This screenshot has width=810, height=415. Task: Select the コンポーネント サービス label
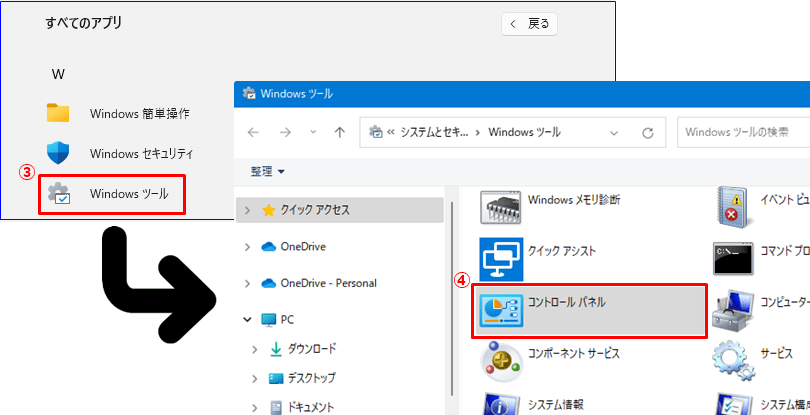pyautogui.click(x=574, y=353)
